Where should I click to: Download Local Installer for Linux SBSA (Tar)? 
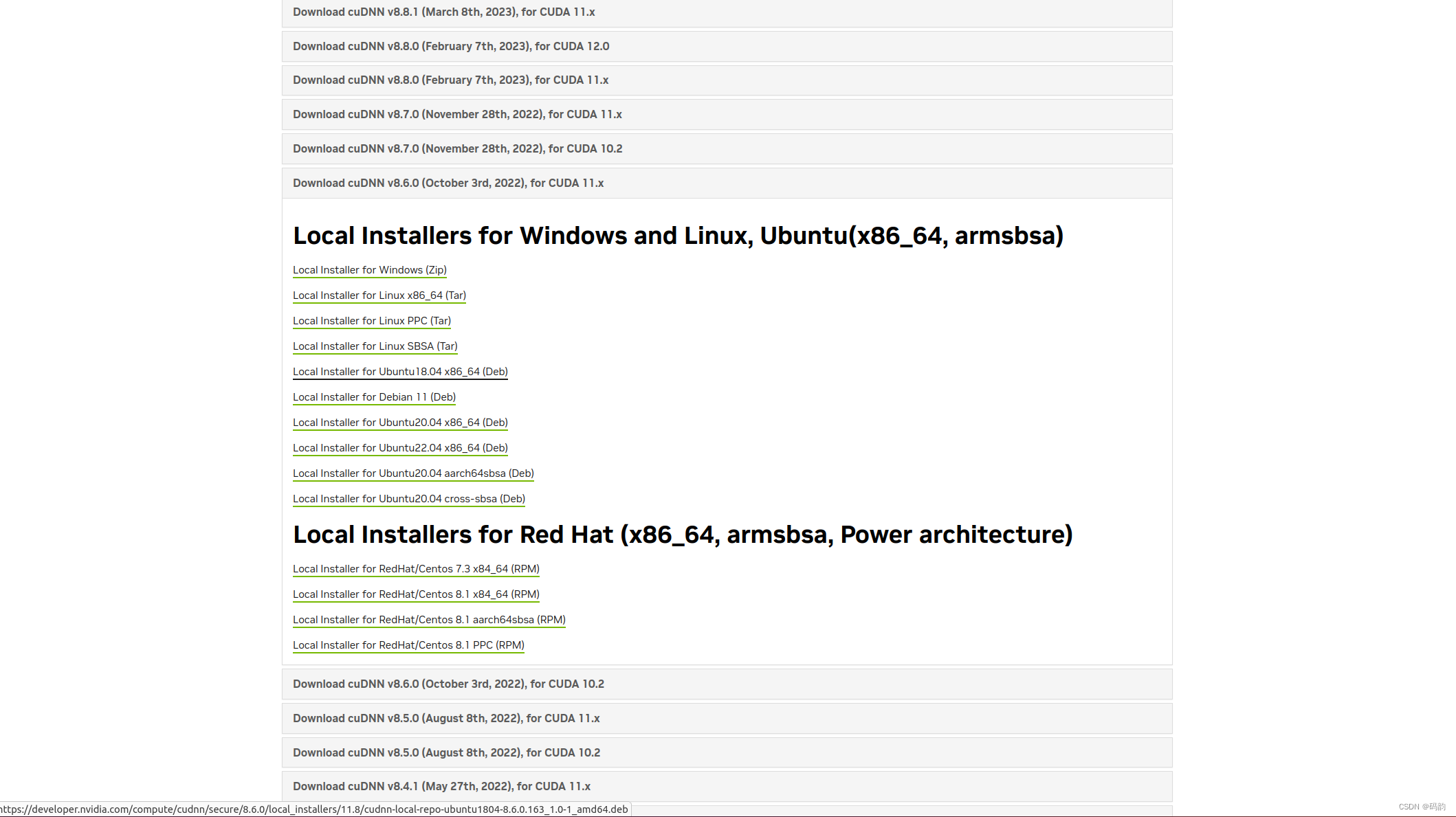tap(375, 346)
